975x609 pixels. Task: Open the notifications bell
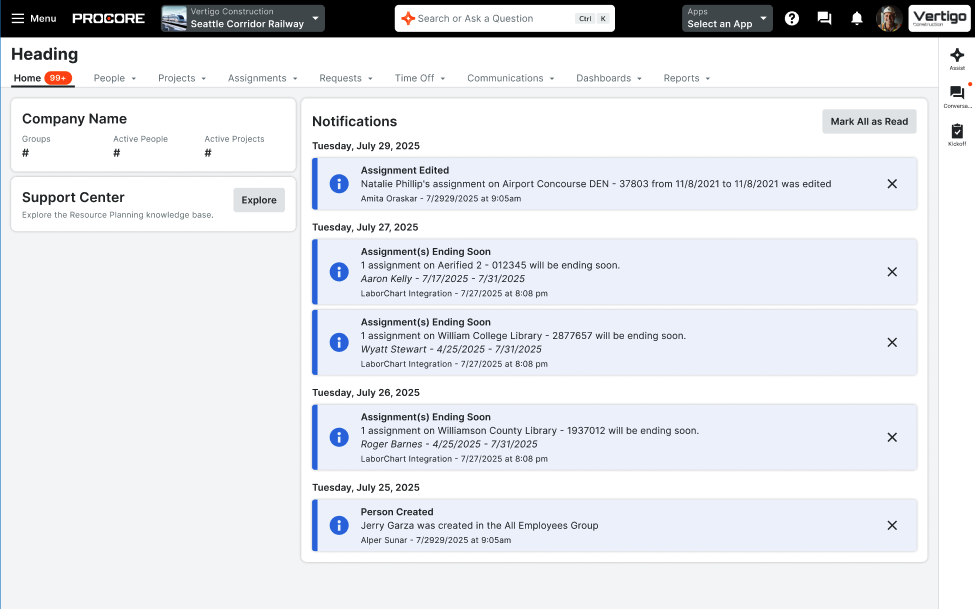point(855,17)
